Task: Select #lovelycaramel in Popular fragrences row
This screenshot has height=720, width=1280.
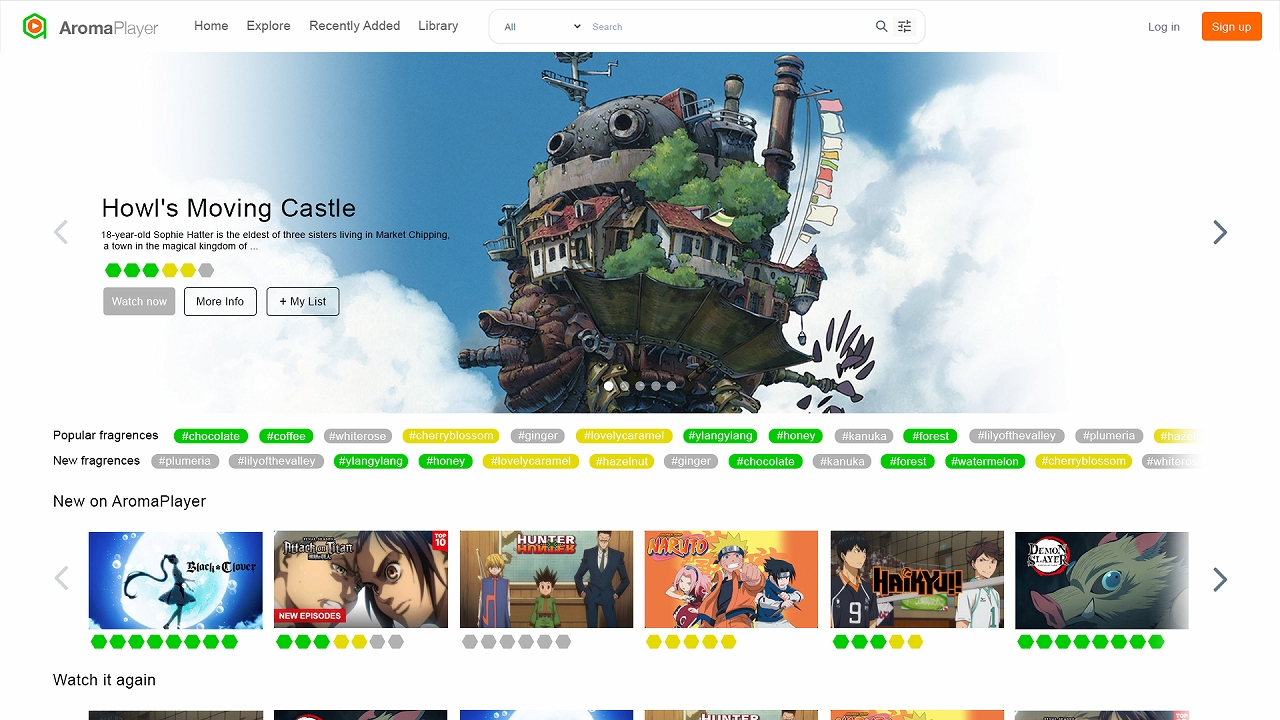Action: [x=625, y=436]
